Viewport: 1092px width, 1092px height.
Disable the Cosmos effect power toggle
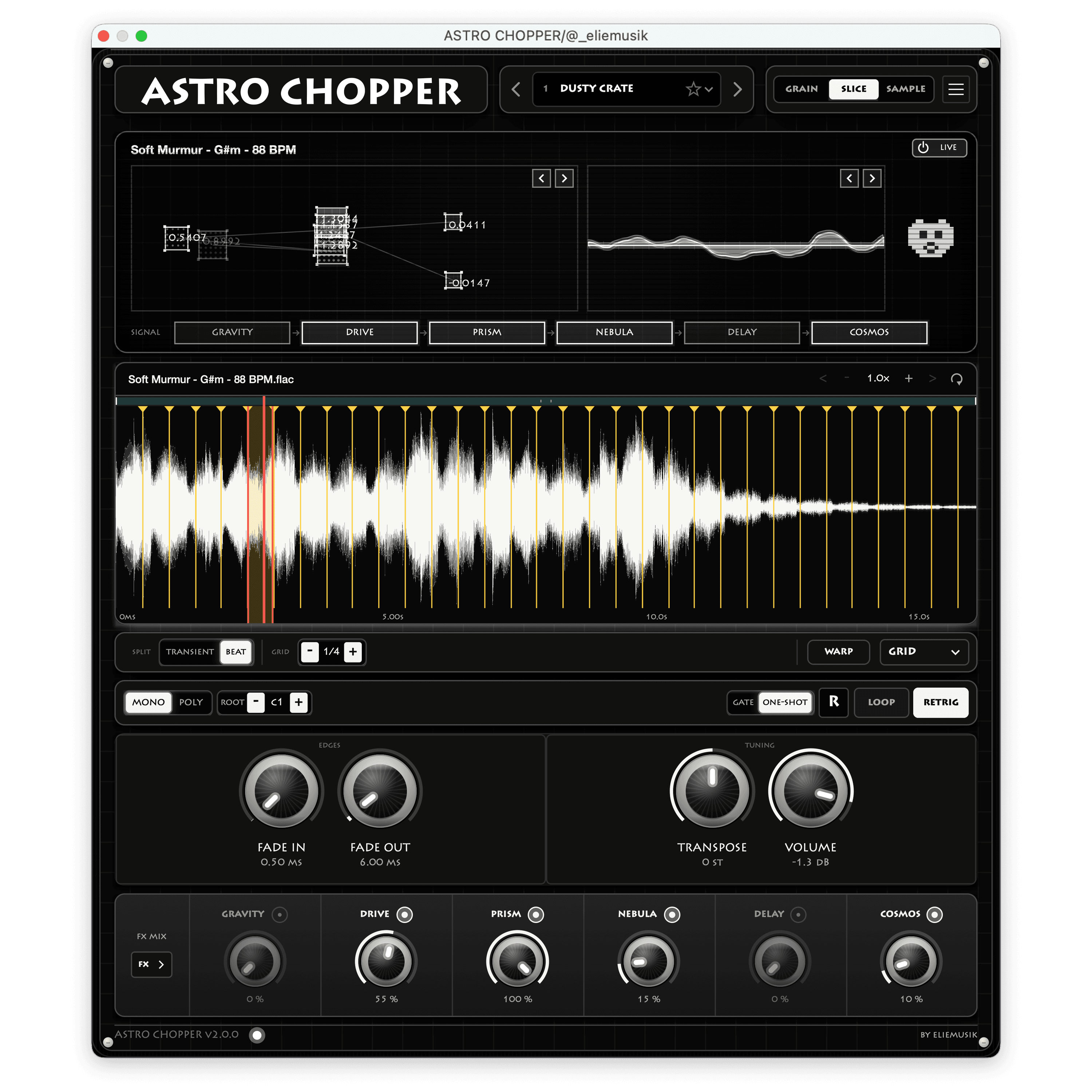pos(934,914)
